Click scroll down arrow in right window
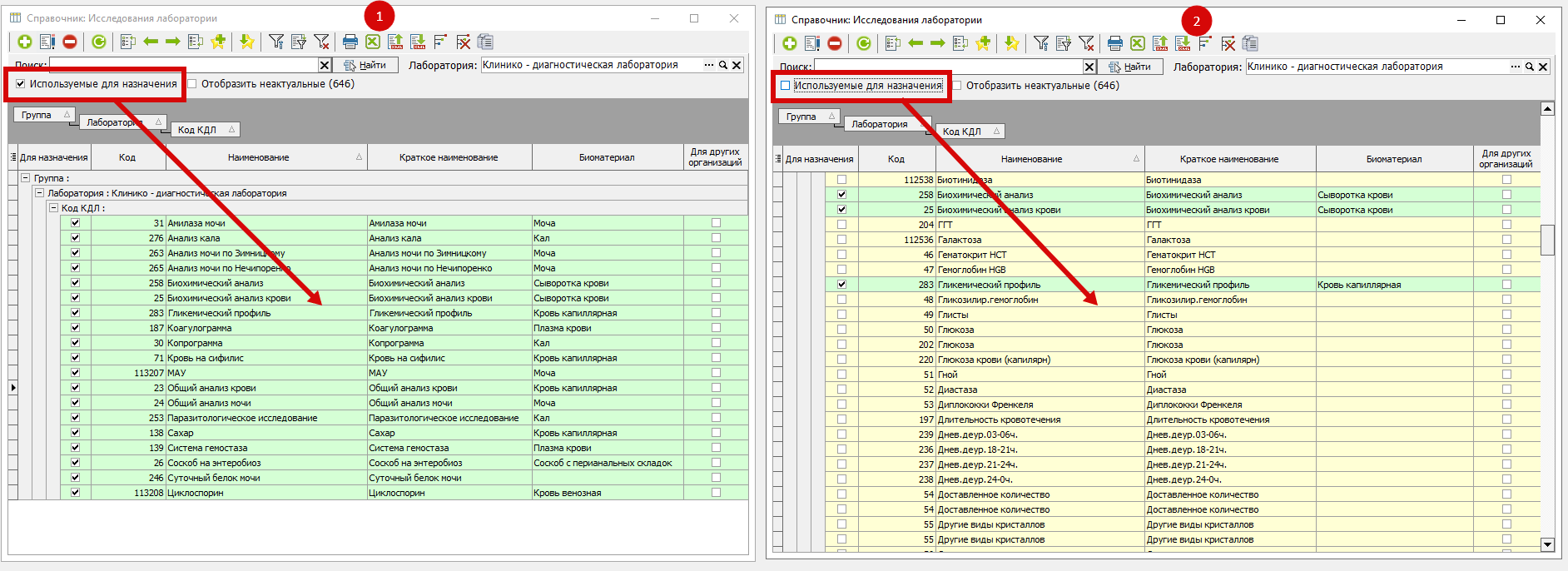The image size is (1568, 571). (x=1547, y=545)
